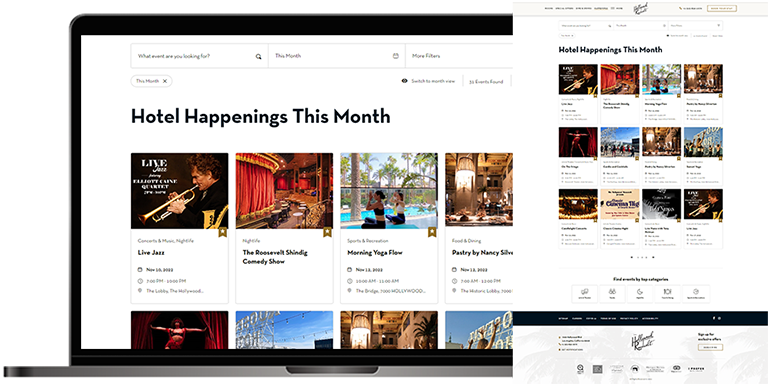Click the laptop 'What event are you looking for?' search field
The height and width of the screenshot is (385, 770).
pyautogui.click(x=199, y=56)
